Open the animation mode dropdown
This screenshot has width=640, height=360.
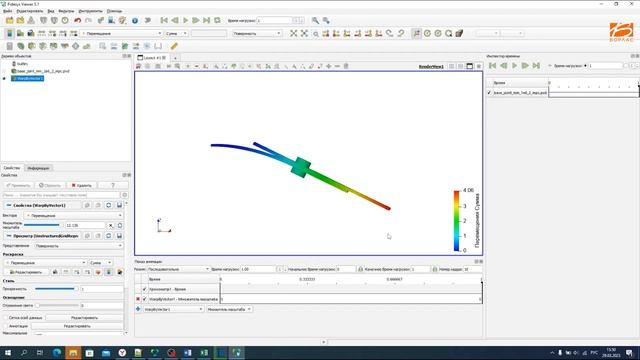[178, 269]
